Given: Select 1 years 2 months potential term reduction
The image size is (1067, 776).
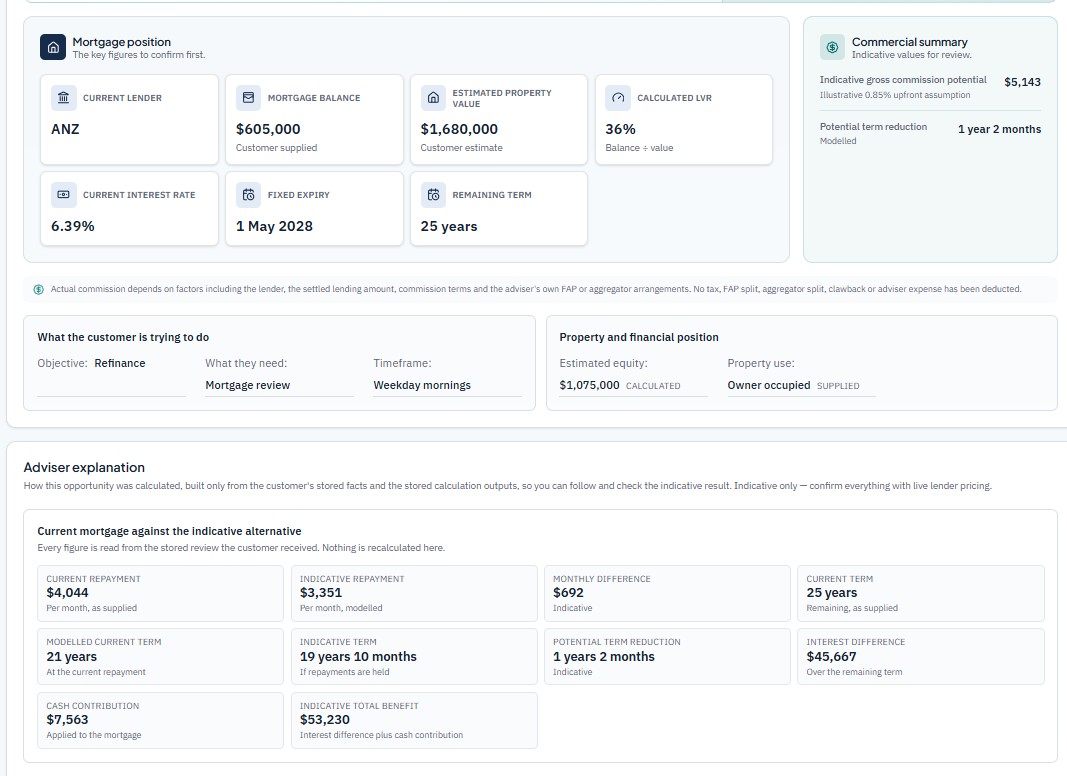Looking at the screenshot, I should pyautogui.click(x=604, y=657).
